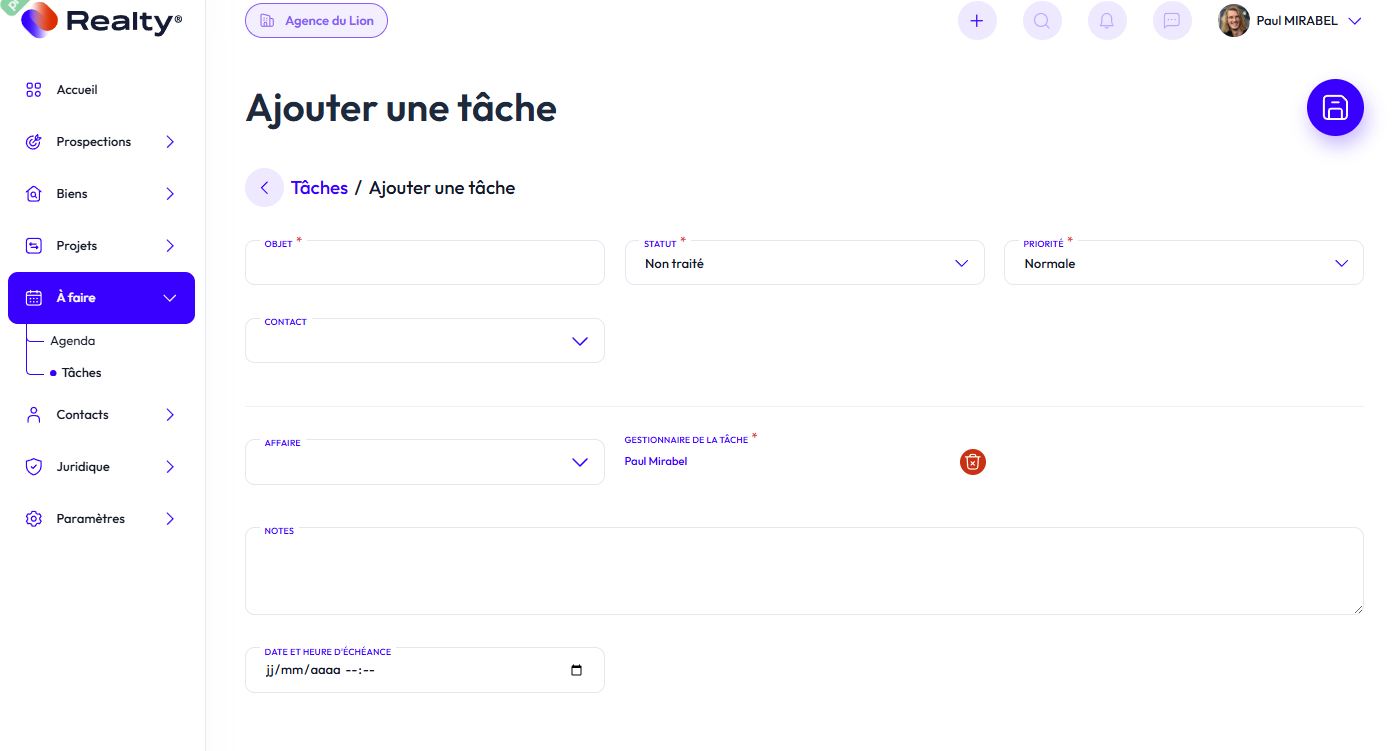Open Agenda submenu item

[73, 341]
